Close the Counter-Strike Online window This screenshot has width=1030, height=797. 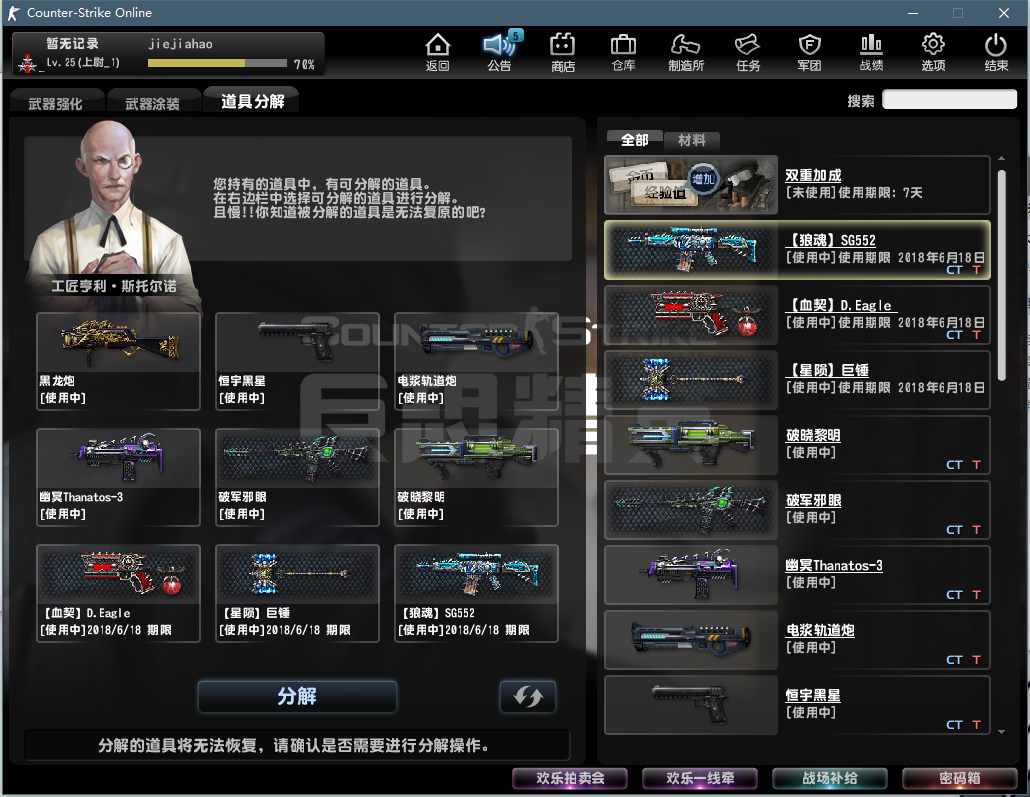tap(1004, 13)
